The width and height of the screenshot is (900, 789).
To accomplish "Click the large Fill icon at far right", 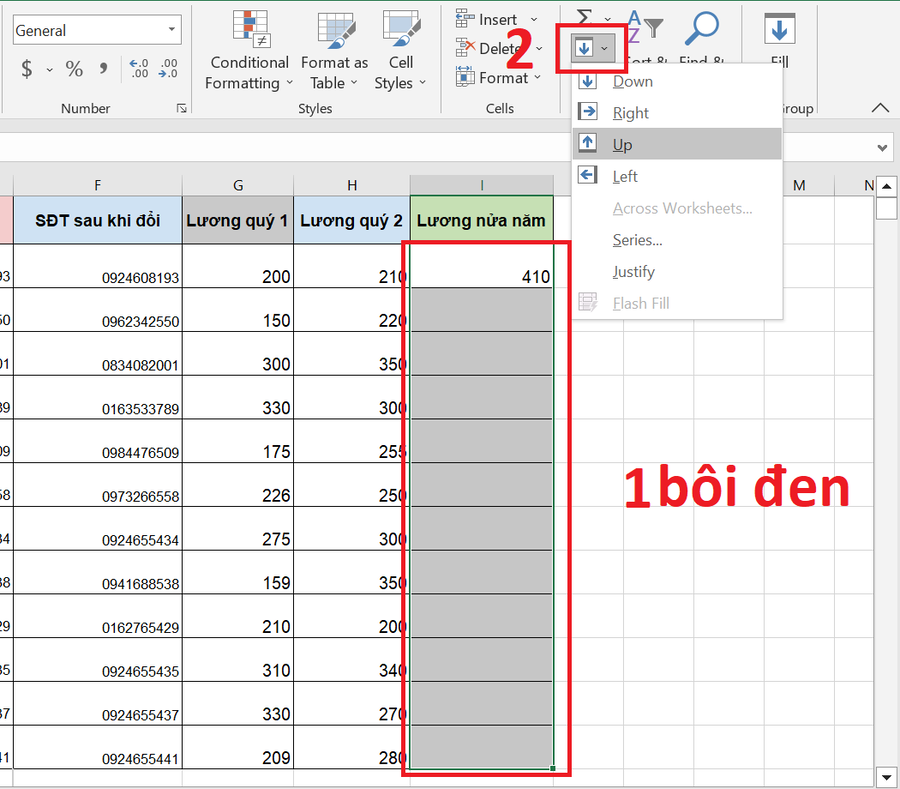I will coord(779,29).
